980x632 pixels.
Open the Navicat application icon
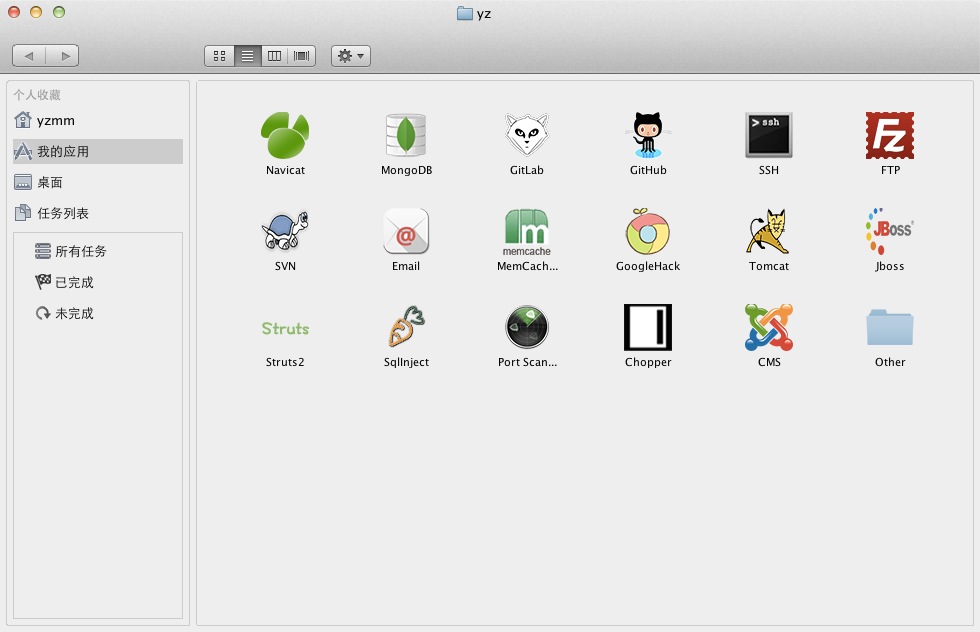tap(285, 135)
